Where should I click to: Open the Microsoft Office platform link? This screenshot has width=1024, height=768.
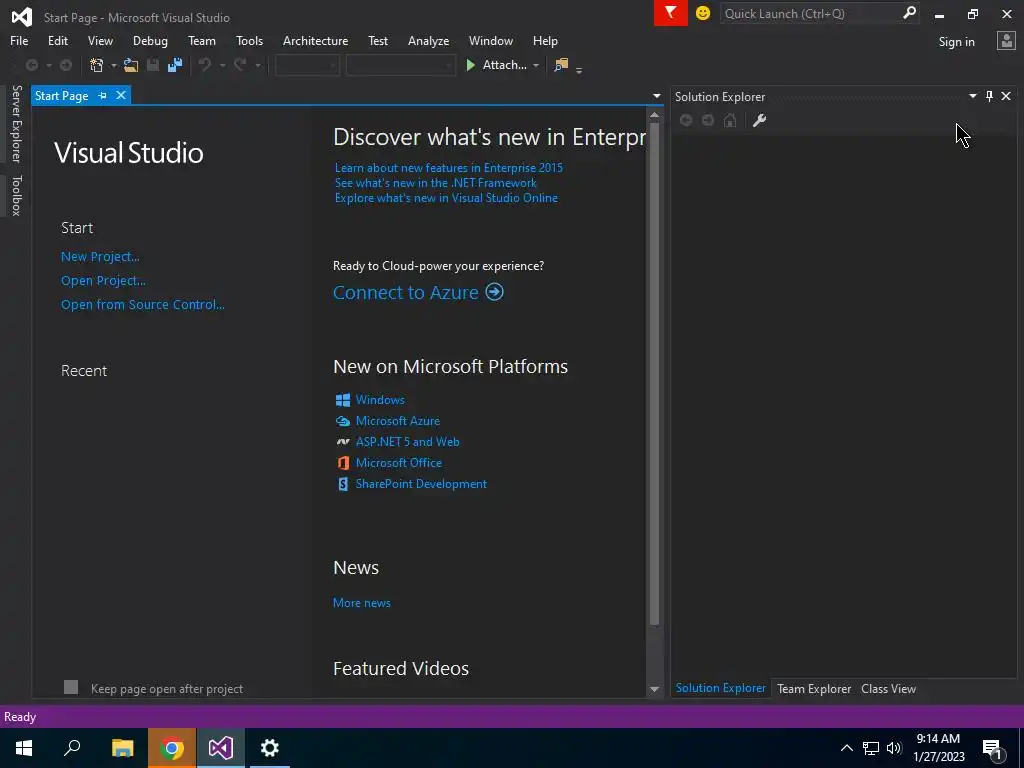(x=398, y=462)
